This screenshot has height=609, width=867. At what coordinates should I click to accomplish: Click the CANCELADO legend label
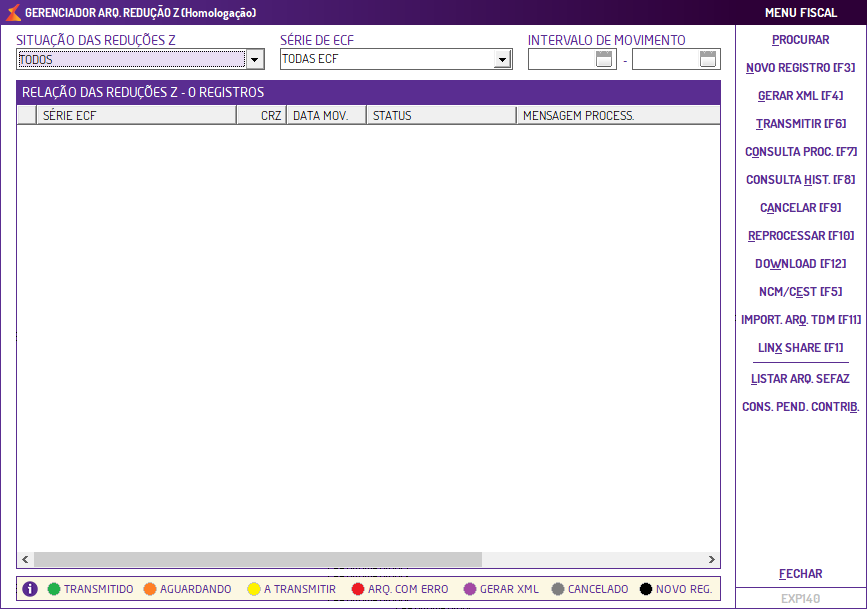(x=598, y=589)
